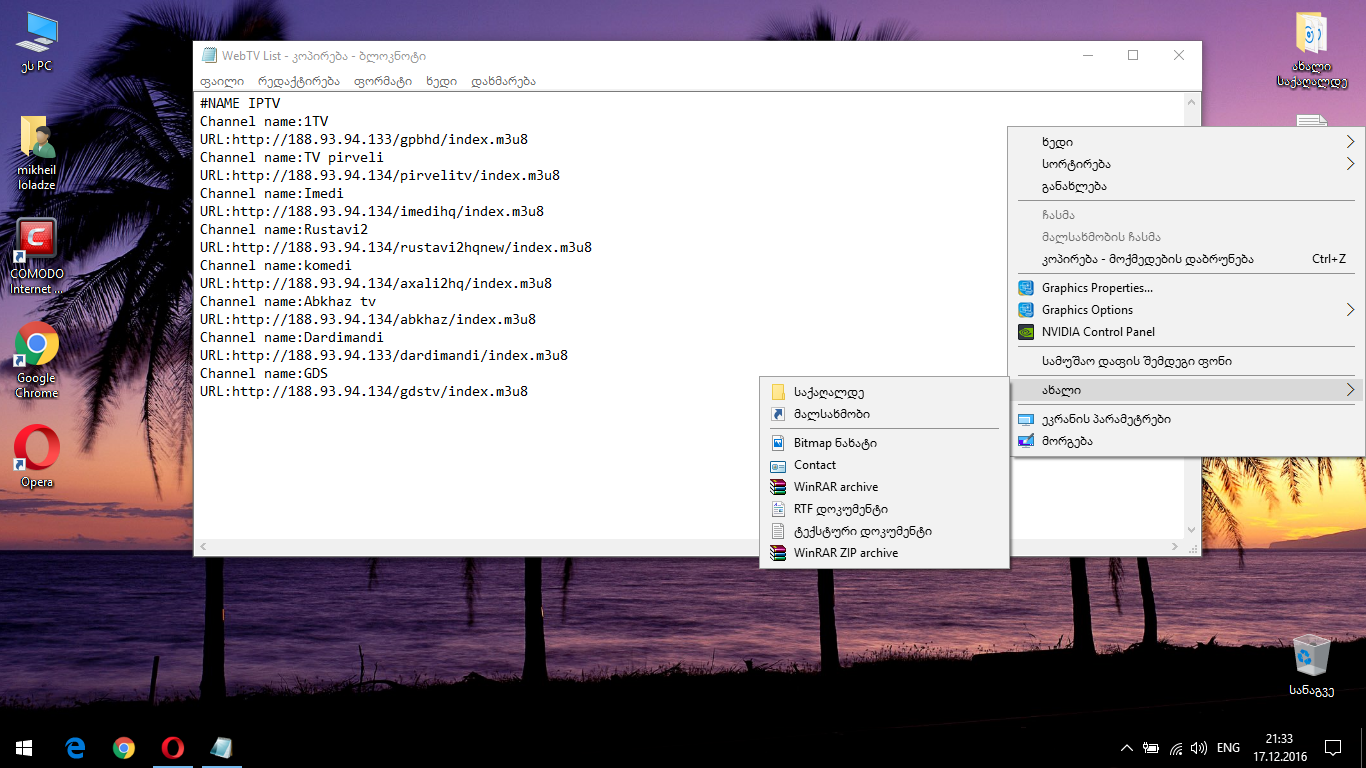Click the abkhaz/index.m3u8 URL line
The height and width of the screenshot is (768, 1366).
point(368,319)
